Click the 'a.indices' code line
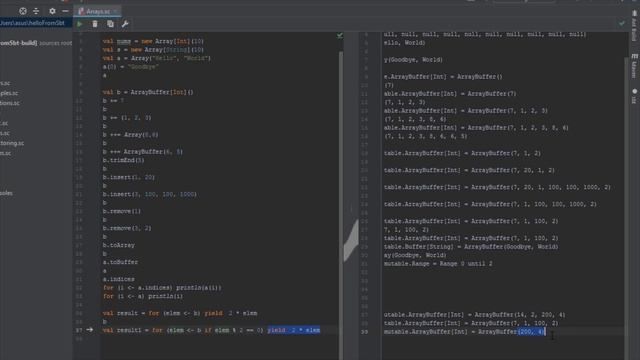This screenshot has height=360, width=640. tap(119, 280)
